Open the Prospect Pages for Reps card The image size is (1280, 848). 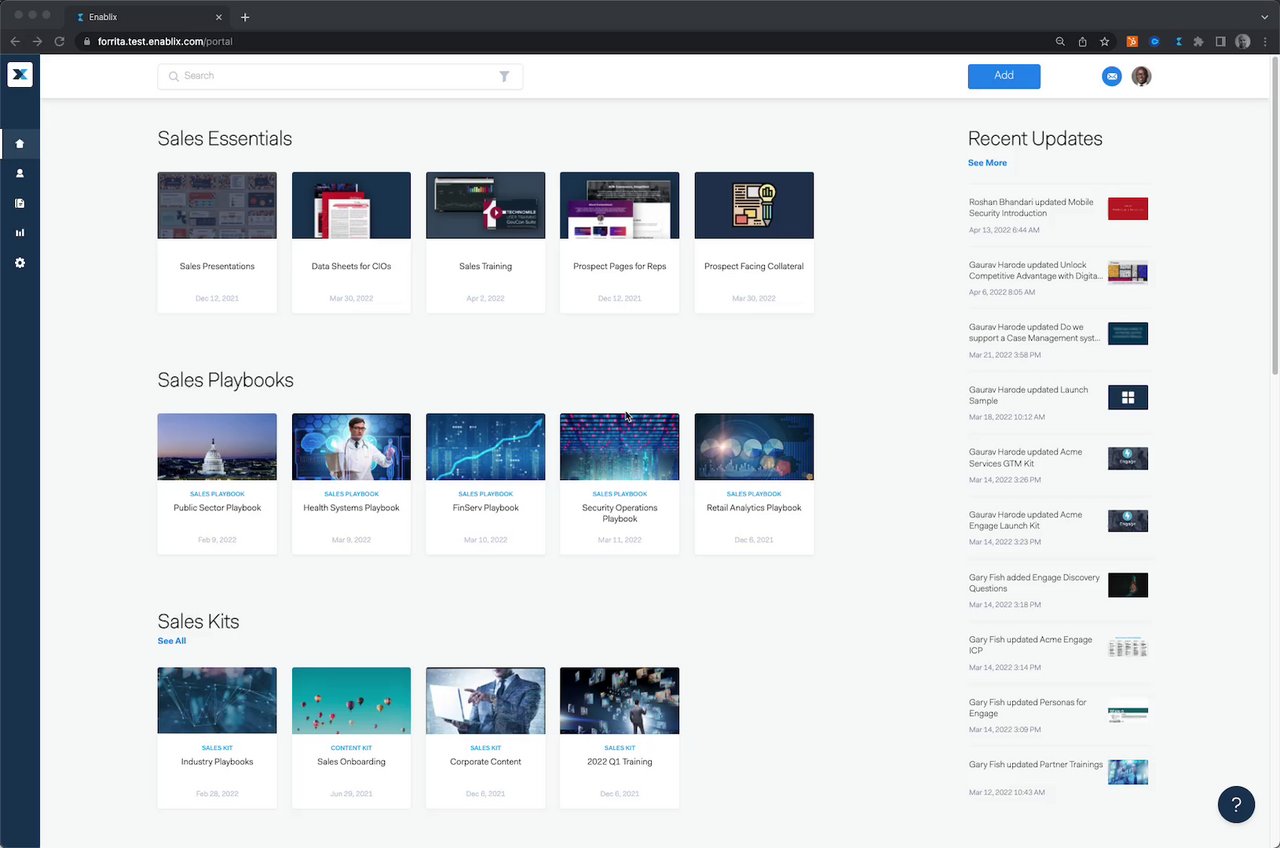(x=619, y=242)
